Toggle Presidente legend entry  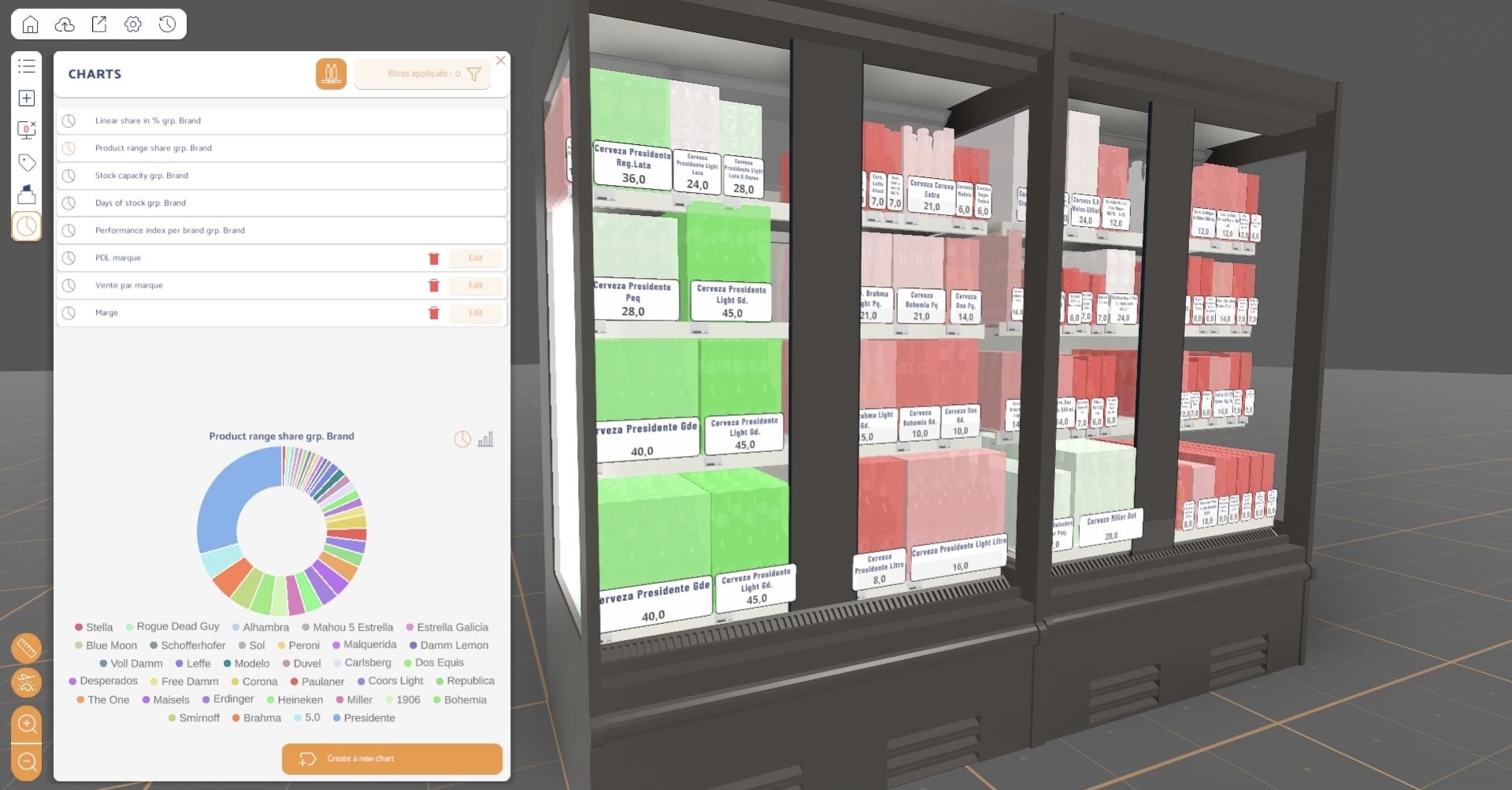tap(364, 718)
